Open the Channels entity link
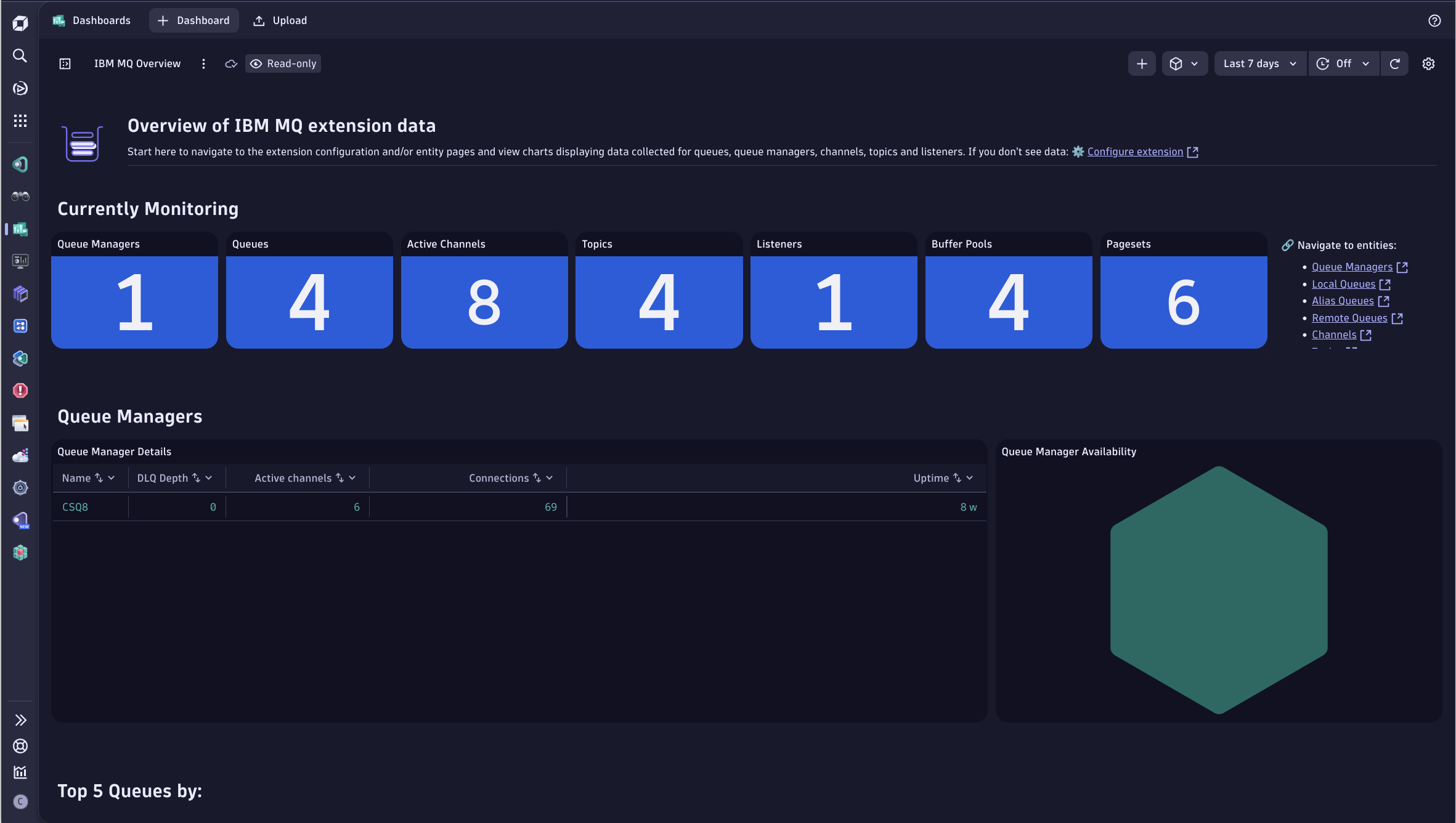This screenshot has height=823, width=1456. click(1334, 335)
